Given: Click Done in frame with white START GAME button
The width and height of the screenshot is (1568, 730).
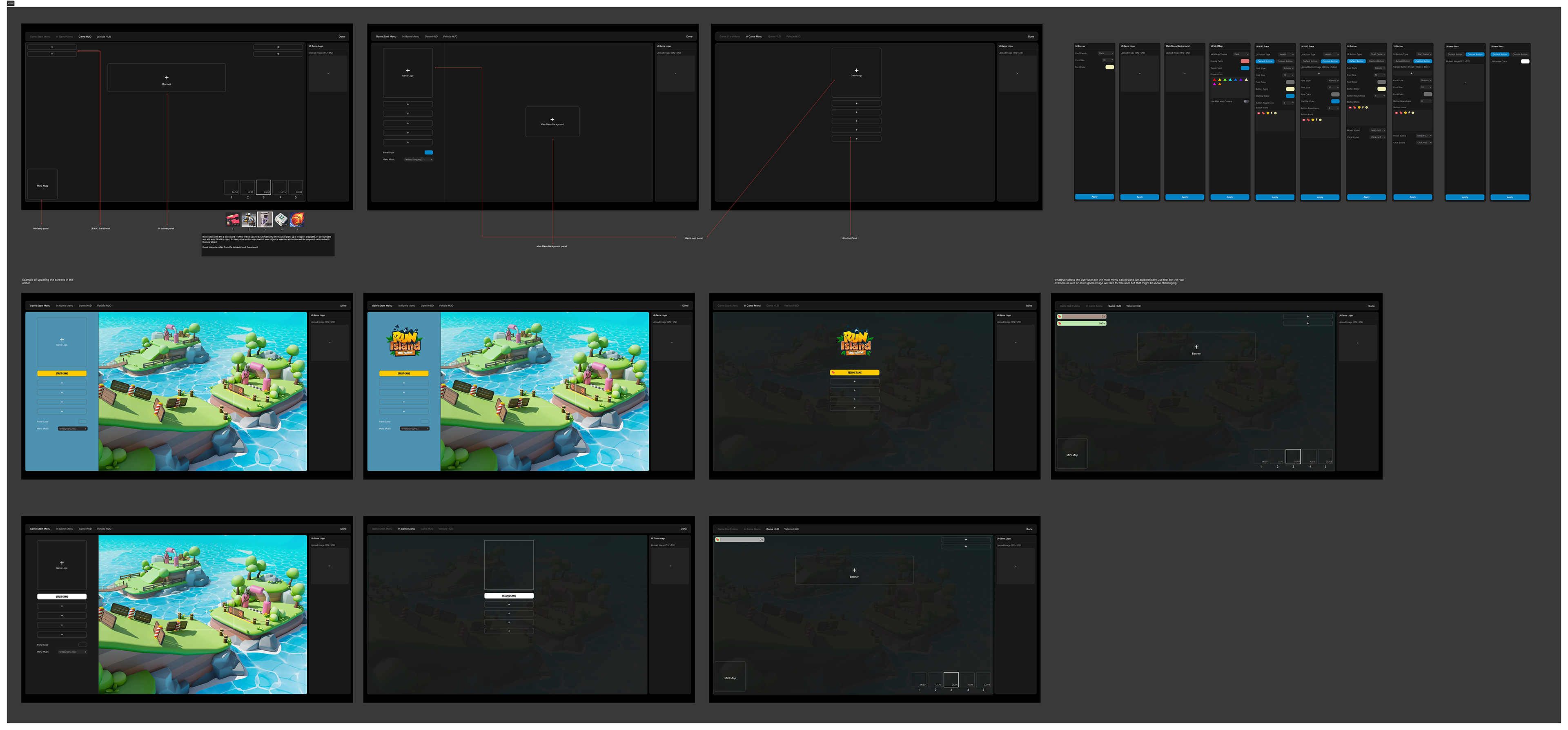Looking at the screenshot, I should [343, 529].
